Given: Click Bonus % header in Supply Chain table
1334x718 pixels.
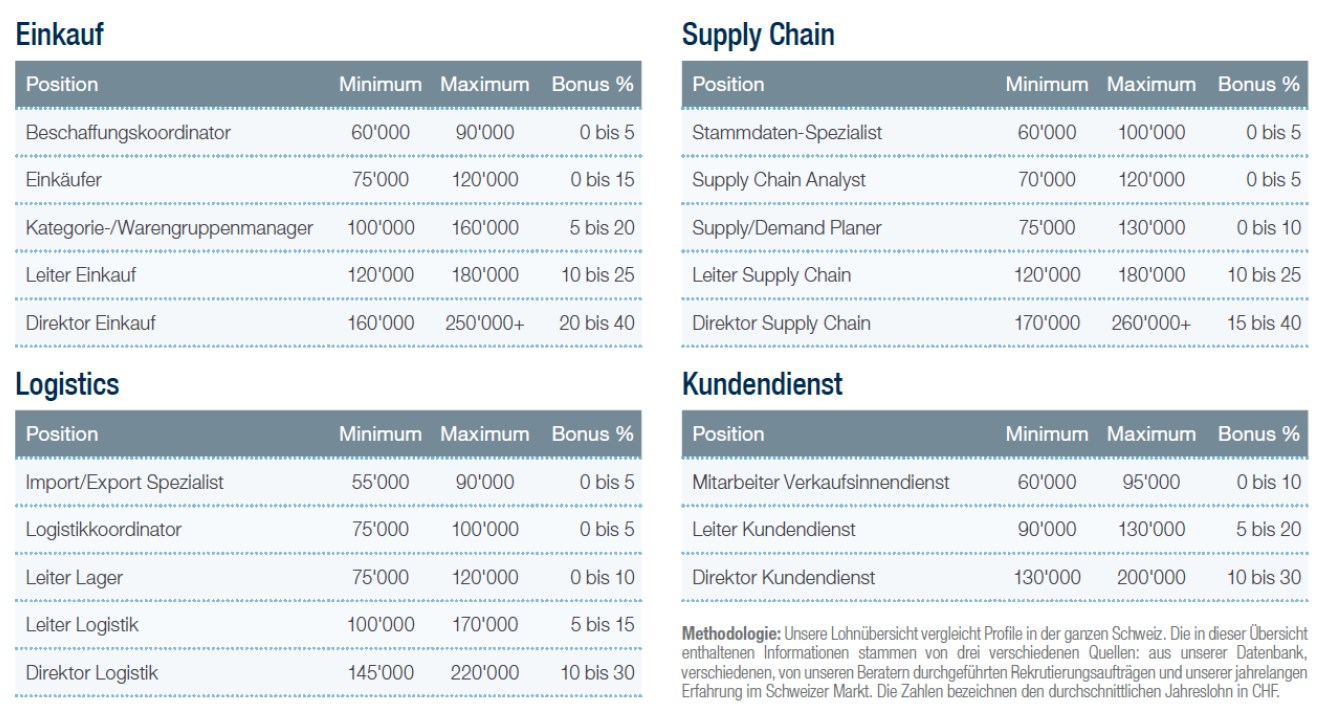Looking at the screenshot, I should [1259, 85].
